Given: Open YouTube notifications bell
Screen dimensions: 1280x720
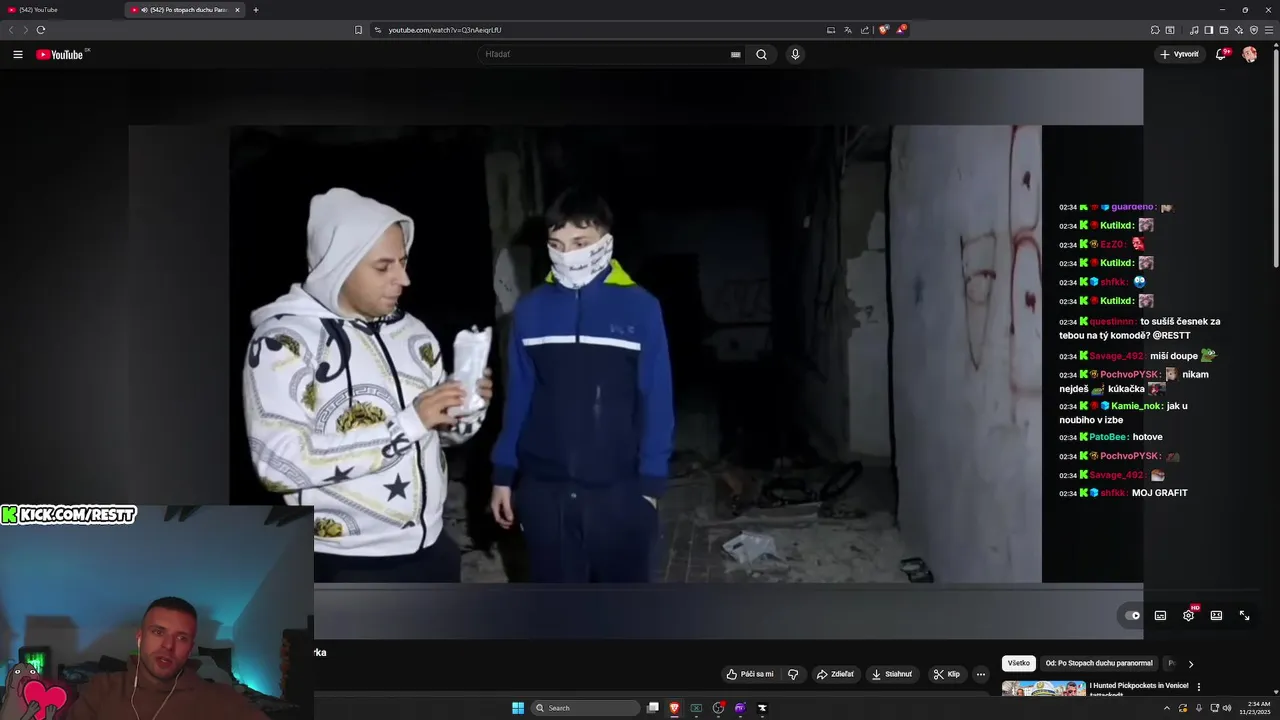Looking at the screenshot, I should coord(1221,55).
